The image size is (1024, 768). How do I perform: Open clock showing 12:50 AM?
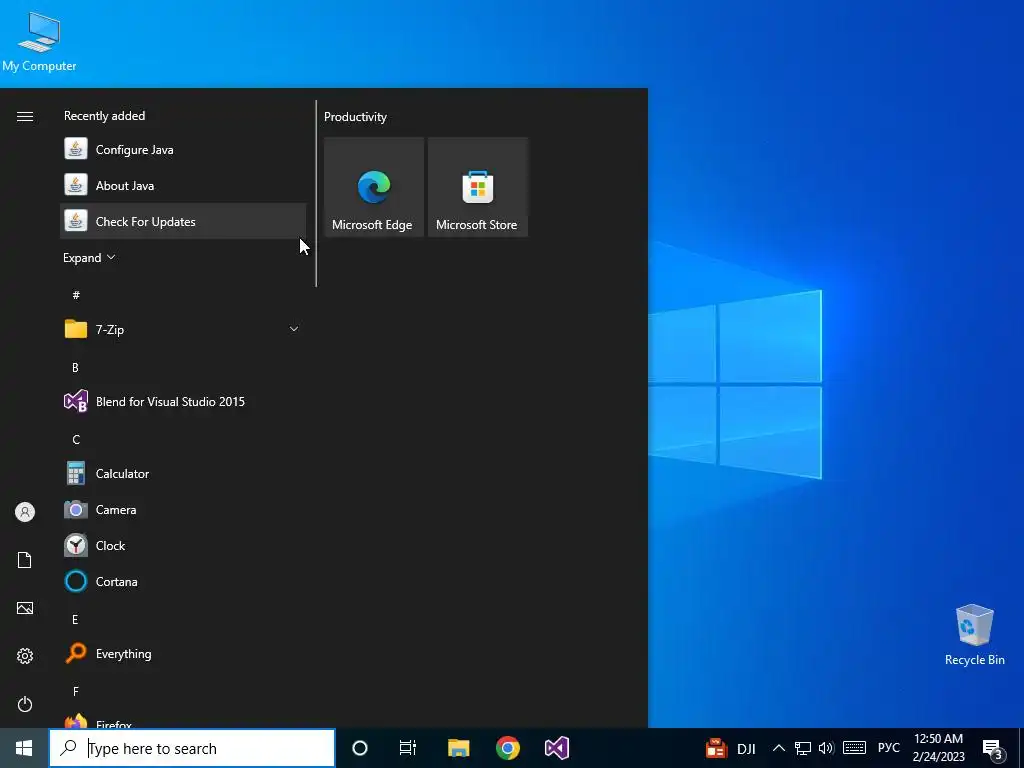[938, 748]
